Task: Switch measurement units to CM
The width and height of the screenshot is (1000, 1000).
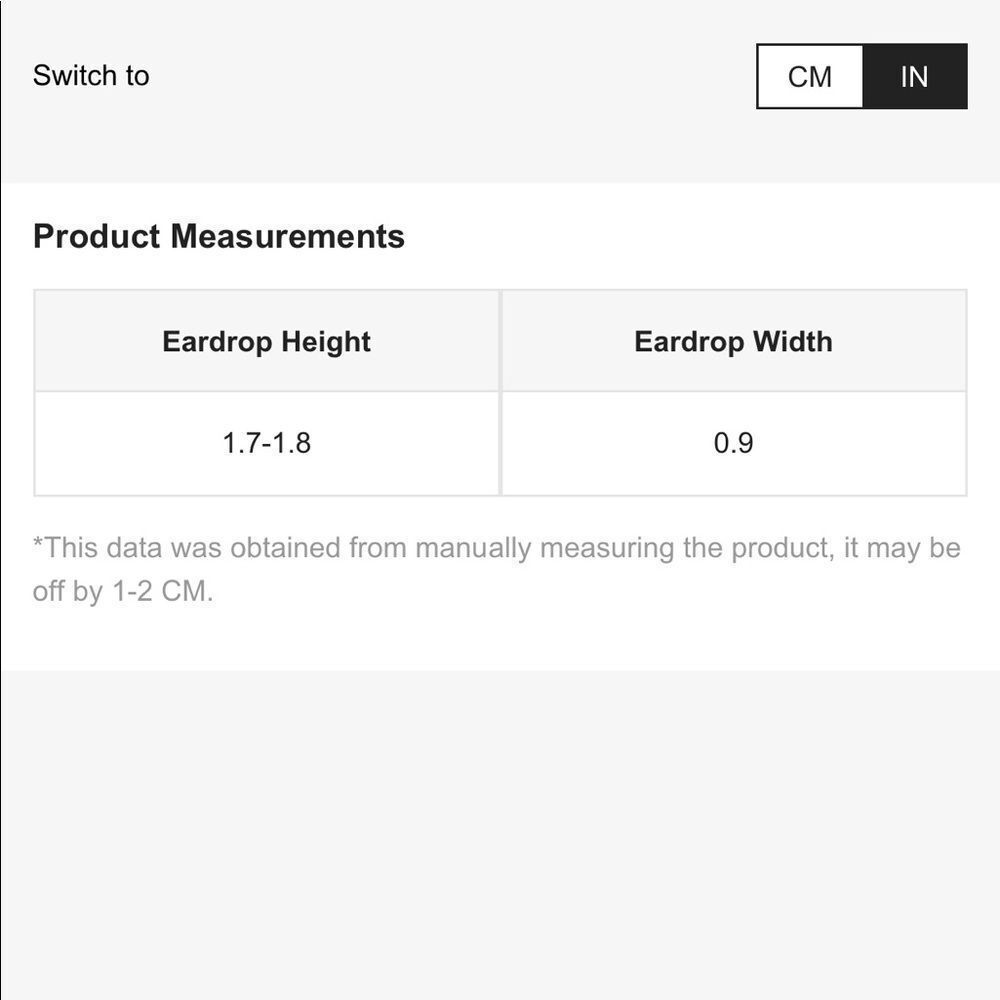Action: click(x=810, y=77)
